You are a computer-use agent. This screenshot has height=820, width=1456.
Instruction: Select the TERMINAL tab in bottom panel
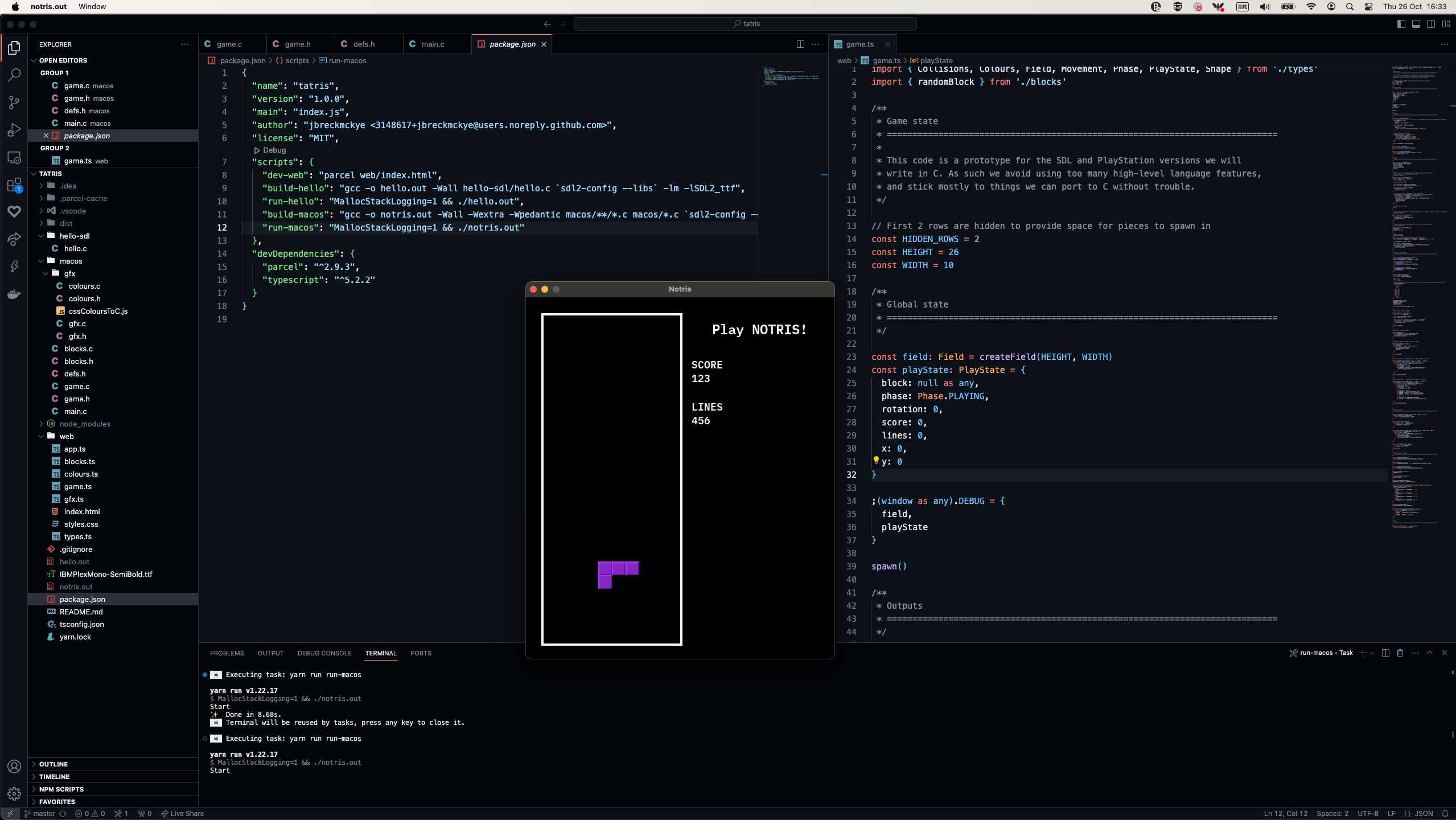tap(381, 653)
